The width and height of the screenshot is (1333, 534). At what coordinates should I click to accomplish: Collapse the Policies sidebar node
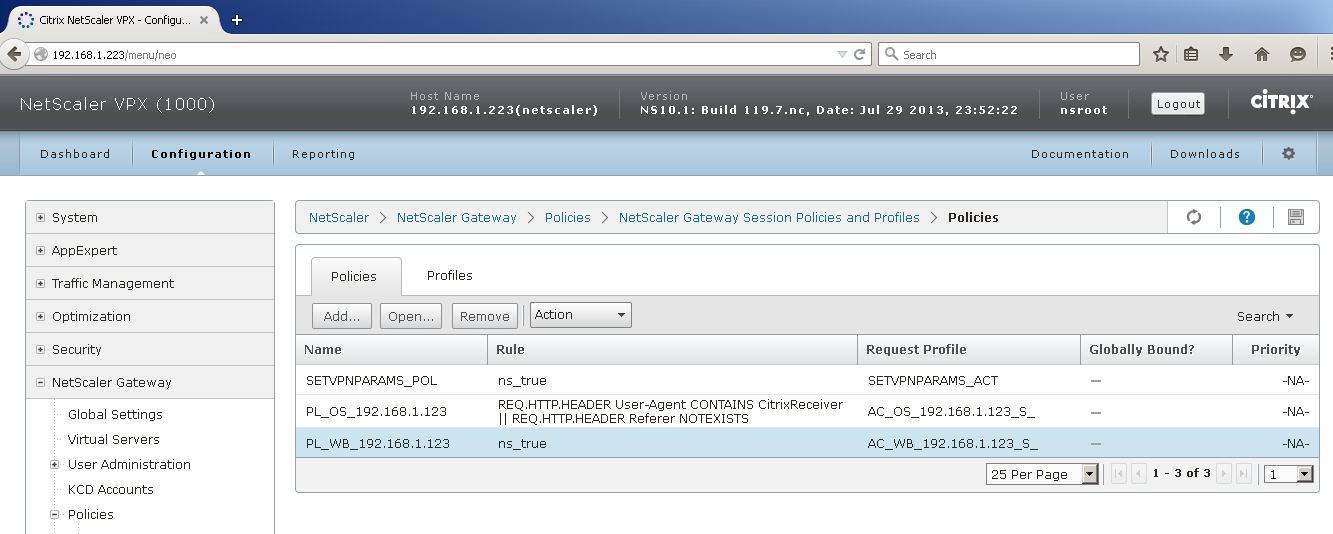pos(55,514)
